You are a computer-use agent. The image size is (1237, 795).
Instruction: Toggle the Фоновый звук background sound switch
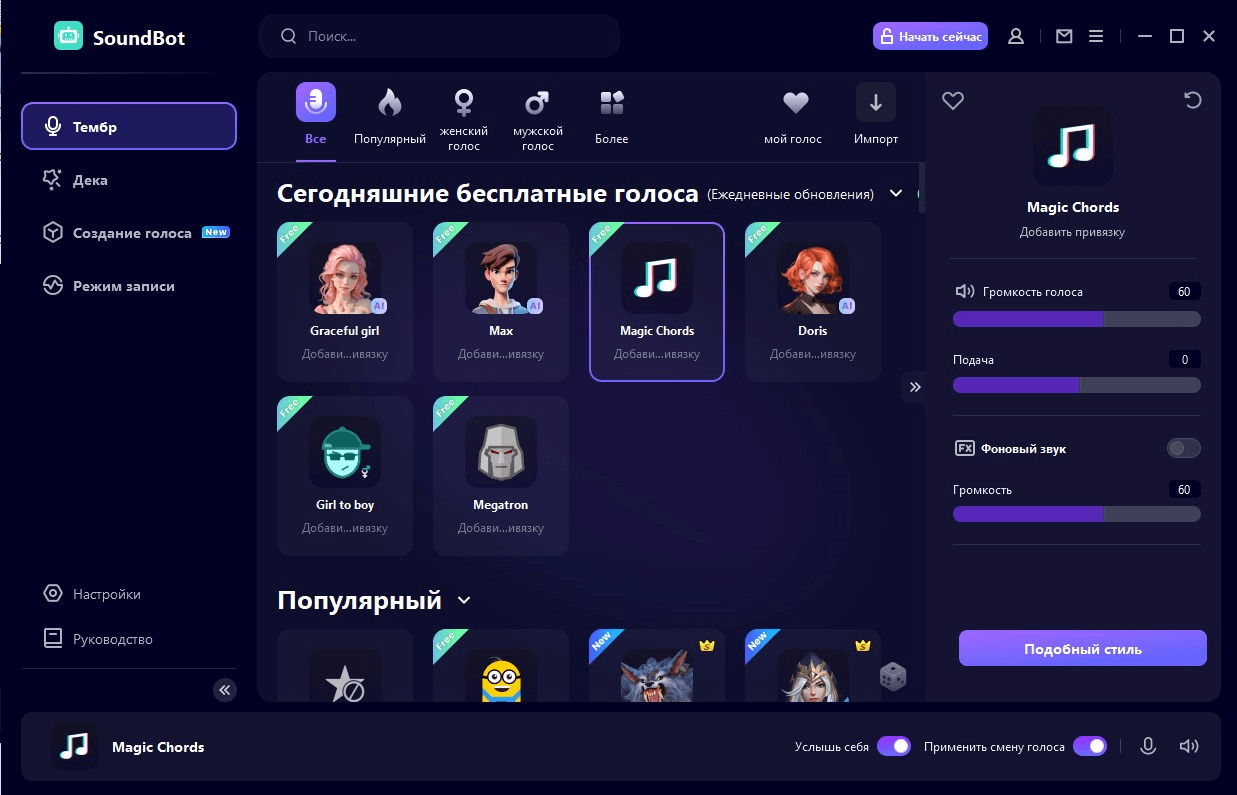(x=1183, y=448)
